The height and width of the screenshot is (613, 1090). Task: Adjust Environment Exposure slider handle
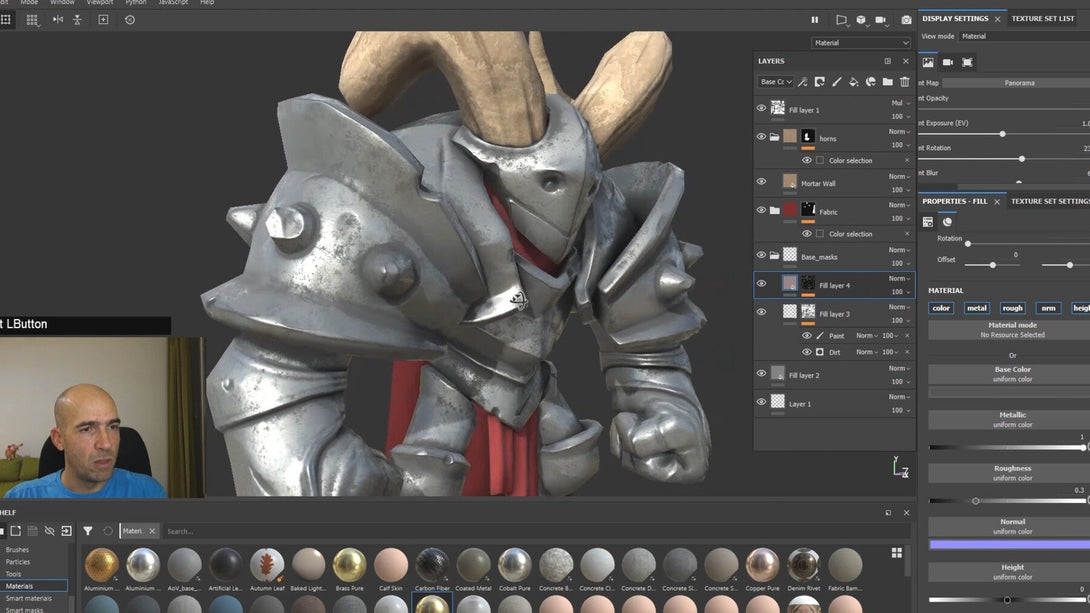[1002, 133]
